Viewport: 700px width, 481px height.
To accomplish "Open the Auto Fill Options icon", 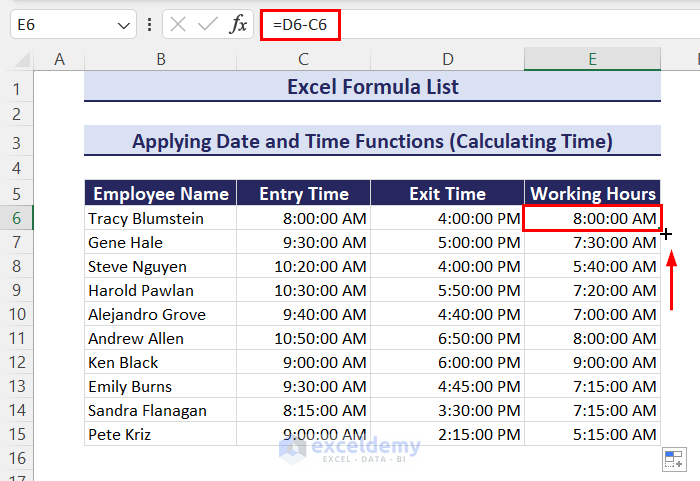I will click(674, 459).
